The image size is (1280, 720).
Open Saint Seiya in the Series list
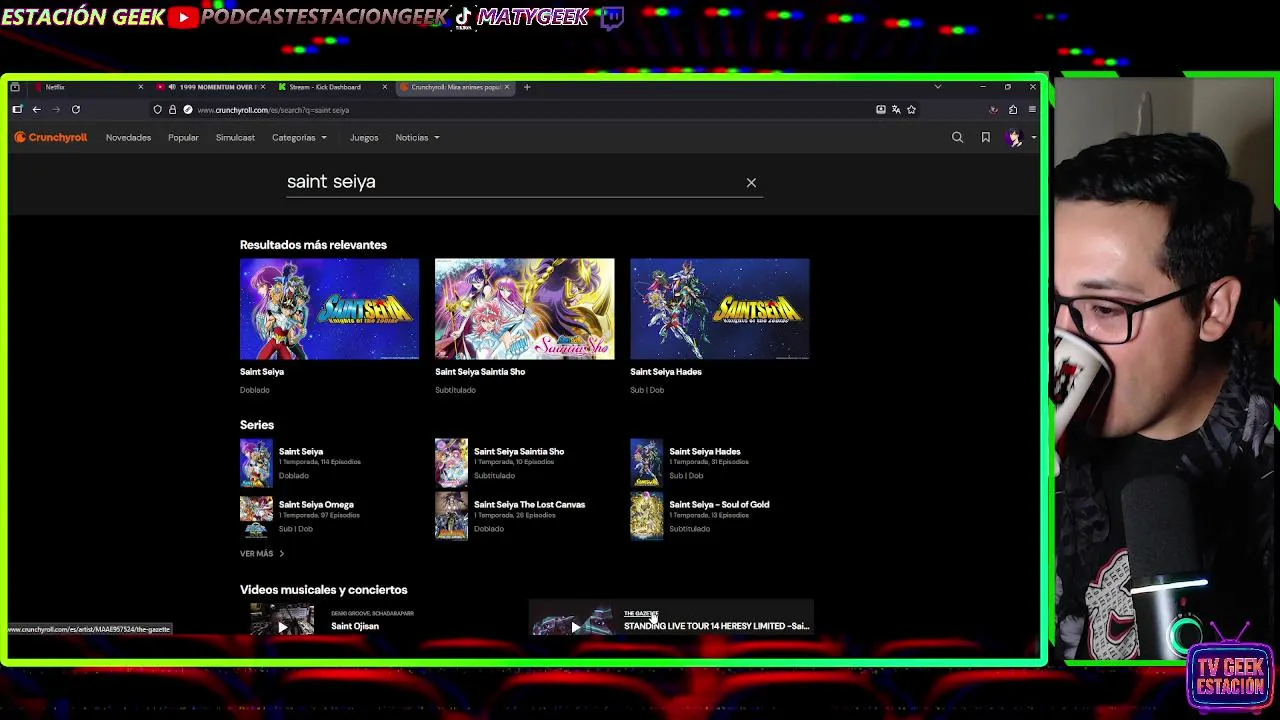click(x=301, y=452)
